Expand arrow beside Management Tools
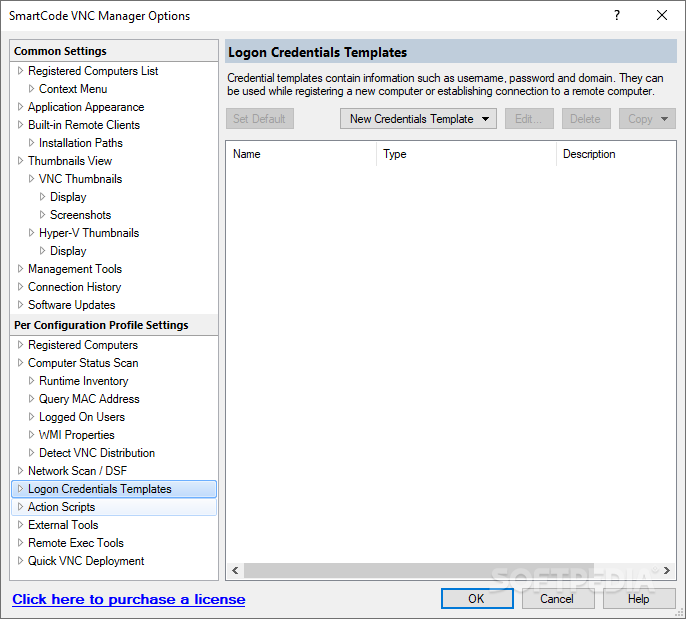Viewport: 686px width, 619px height. coord(20,268)
